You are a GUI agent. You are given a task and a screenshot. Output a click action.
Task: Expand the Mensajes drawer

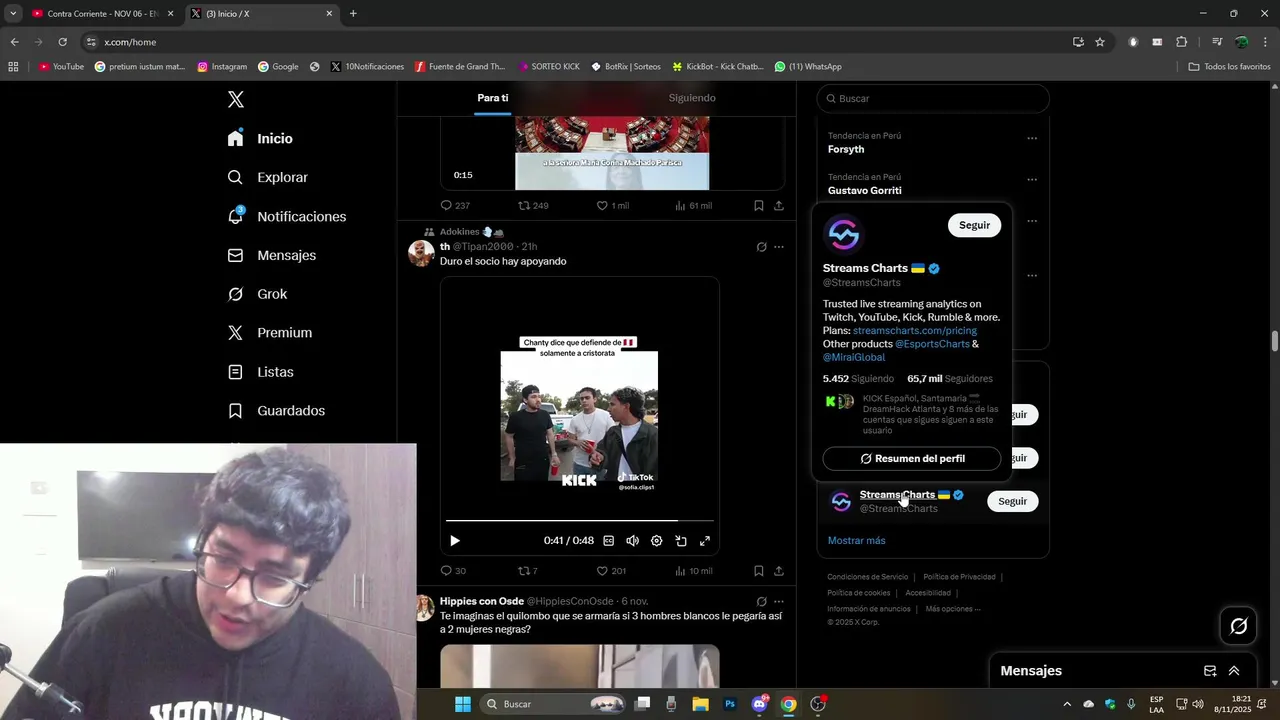click(x=1234, y=671)
